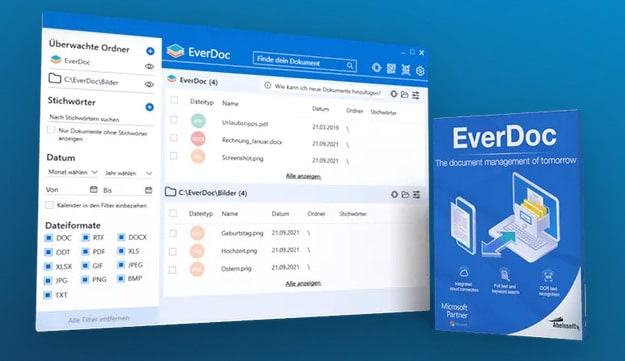Viewport: 625px width, 361px height.
Task: Click PDF file type icon of Urlaubstipps.pdf
Action: coord(198,121)
